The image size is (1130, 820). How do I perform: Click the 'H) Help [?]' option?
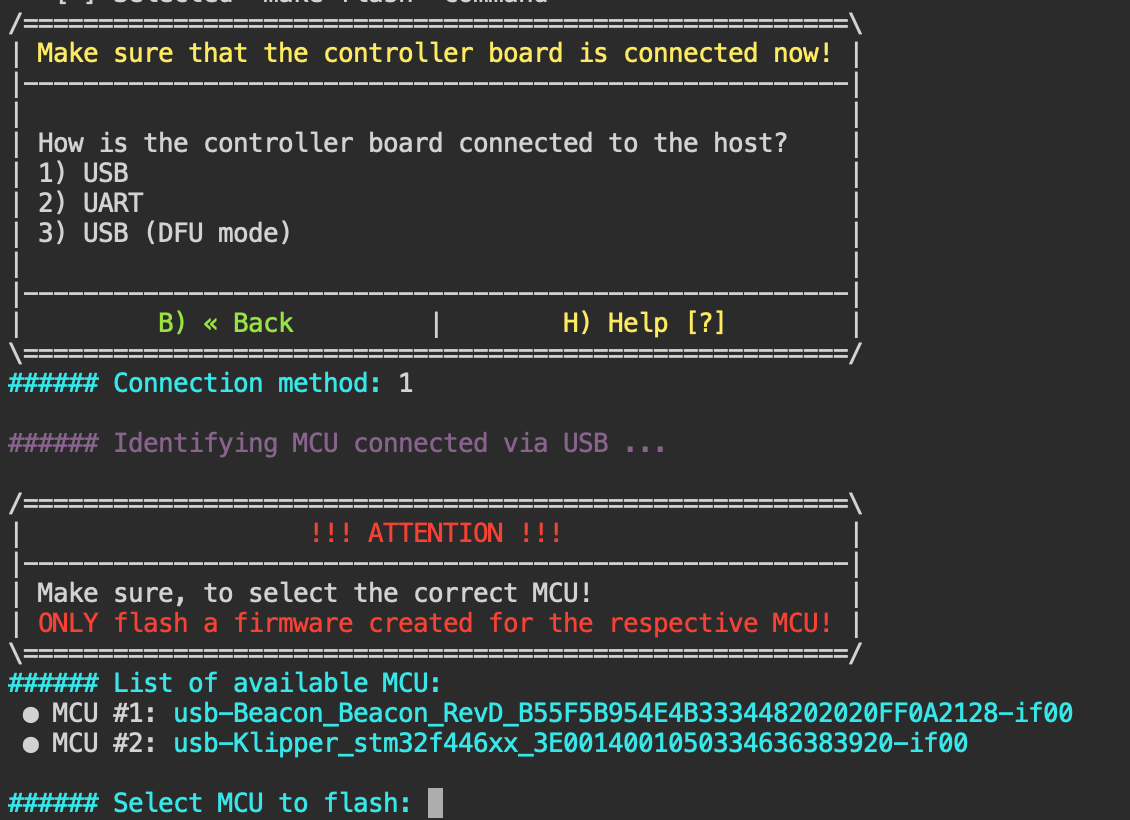tap(644, 323)
